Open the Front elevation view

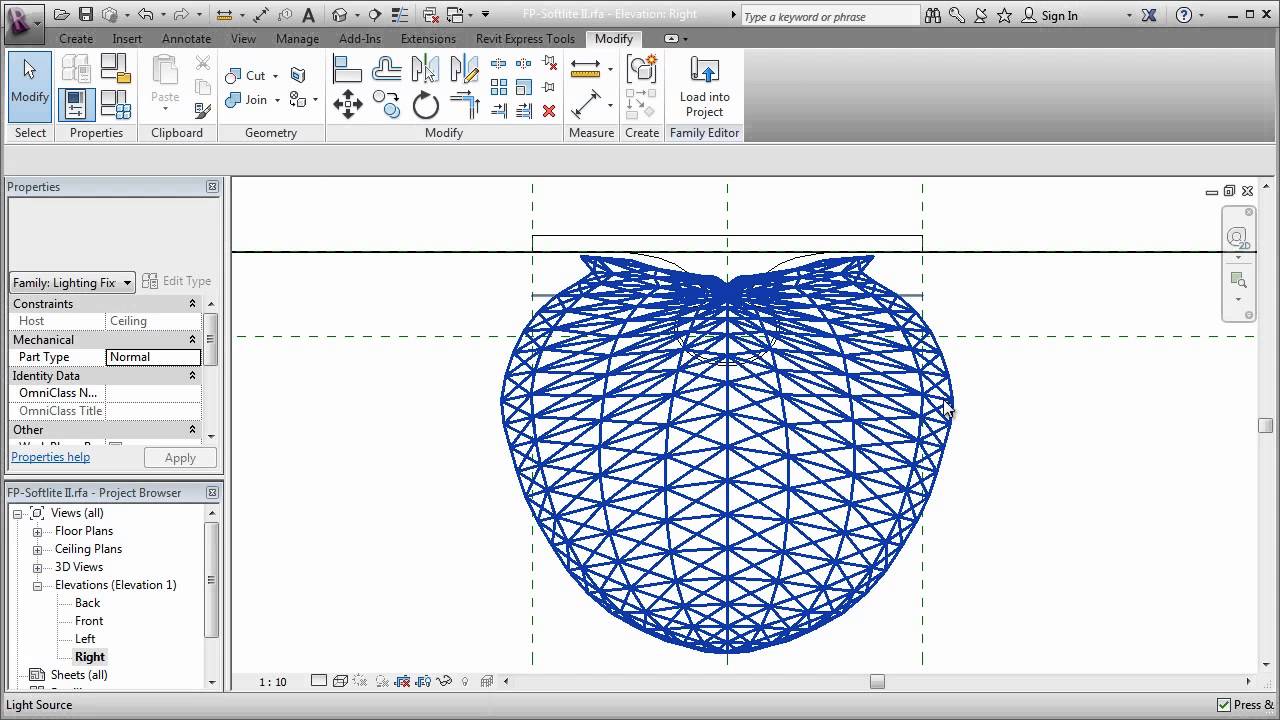(x=89, y=621)
